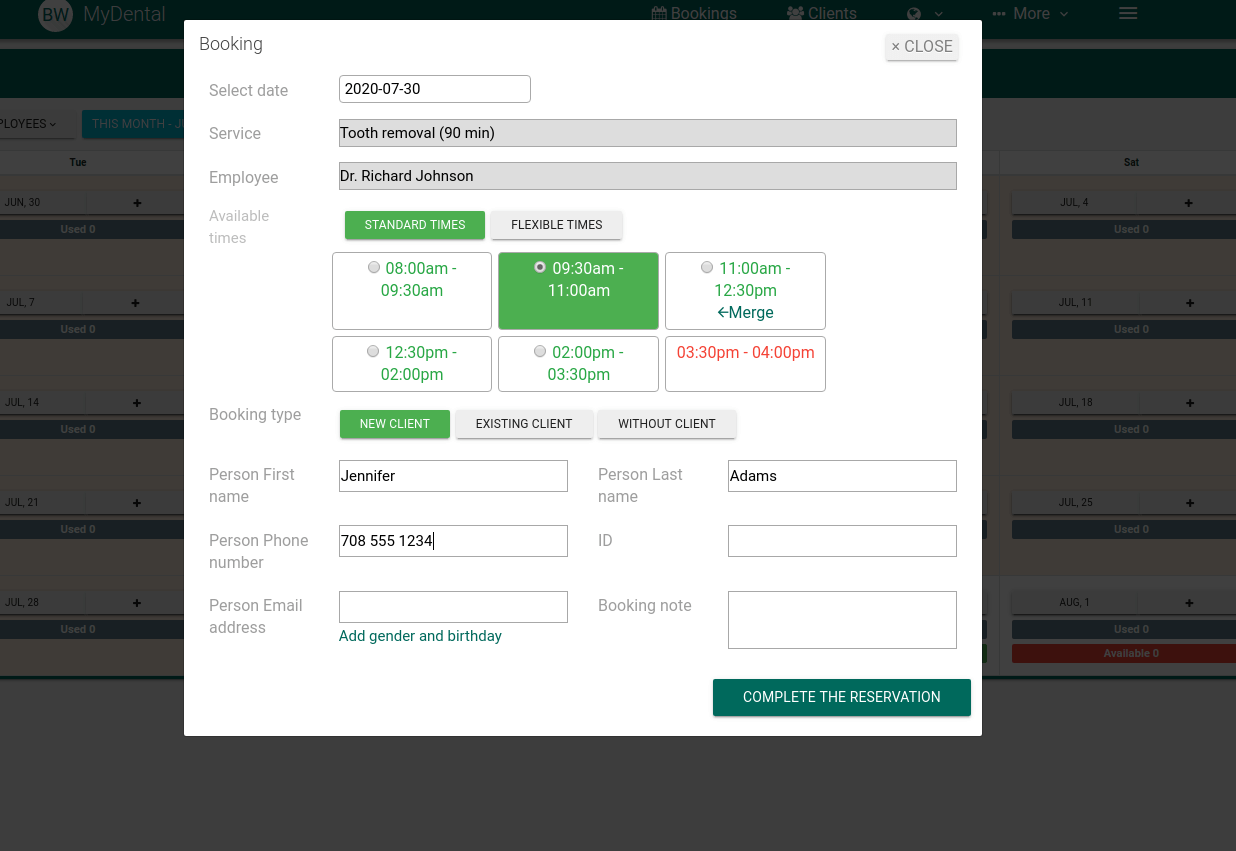Select the 08:00am - 09:30am time slot
Image resolution: width=1236 pixels, height=851 pixels.
pos(373,268)
